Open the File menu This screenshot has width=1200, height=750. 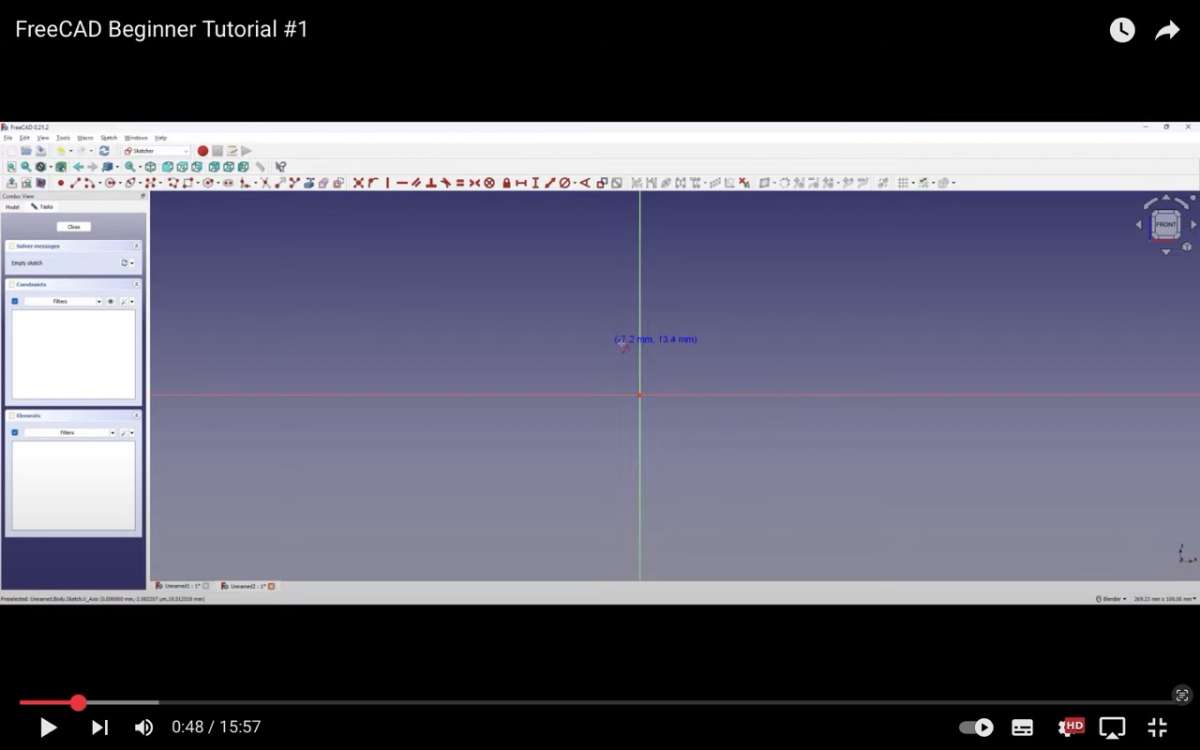click(x=8, y=138)
